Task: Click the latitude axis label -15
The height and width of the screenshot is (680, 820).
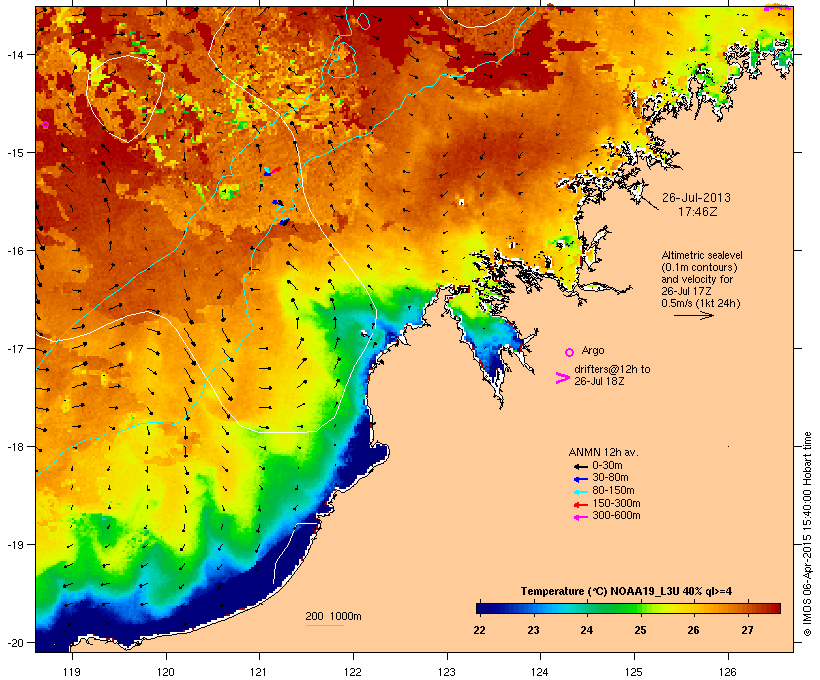Action: pyautogui.click(x=14, y=153)
